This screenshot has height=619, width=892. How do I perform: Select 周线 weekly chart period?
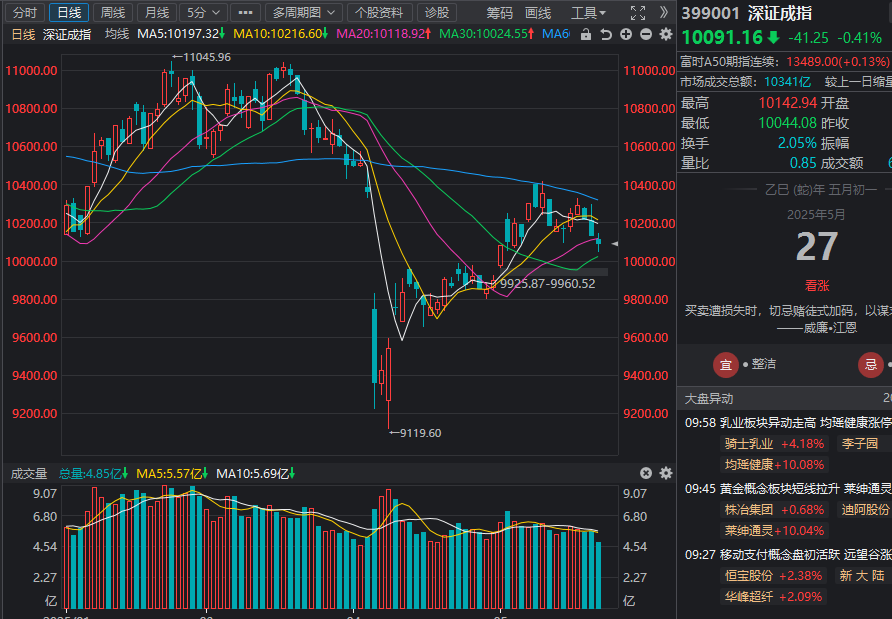(x=113, y=13)
